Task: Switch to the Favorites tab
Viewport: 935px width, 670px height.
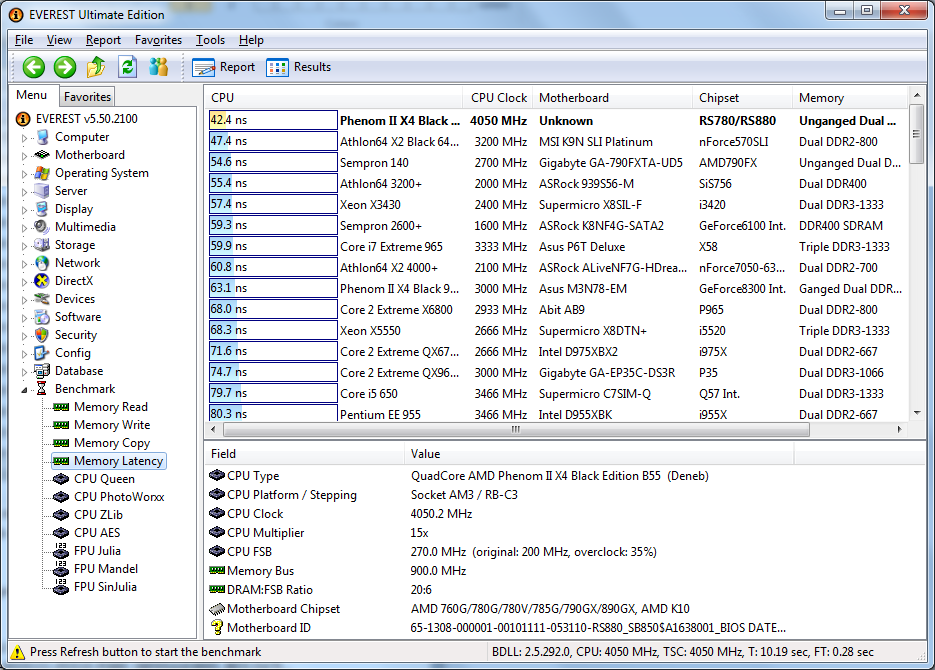Action: click(87, 97)
